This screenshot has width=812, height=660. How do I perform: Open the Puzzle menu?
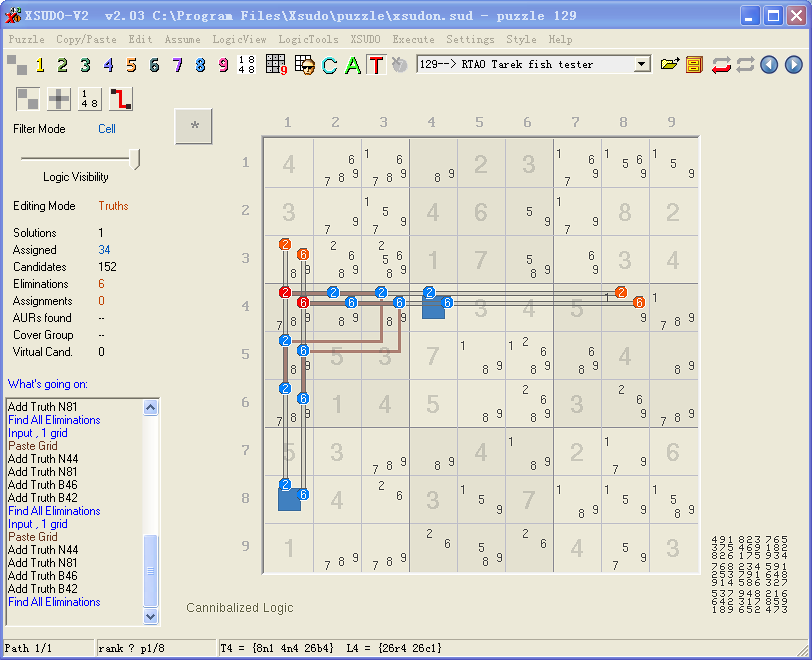click(x=26, y=39)
